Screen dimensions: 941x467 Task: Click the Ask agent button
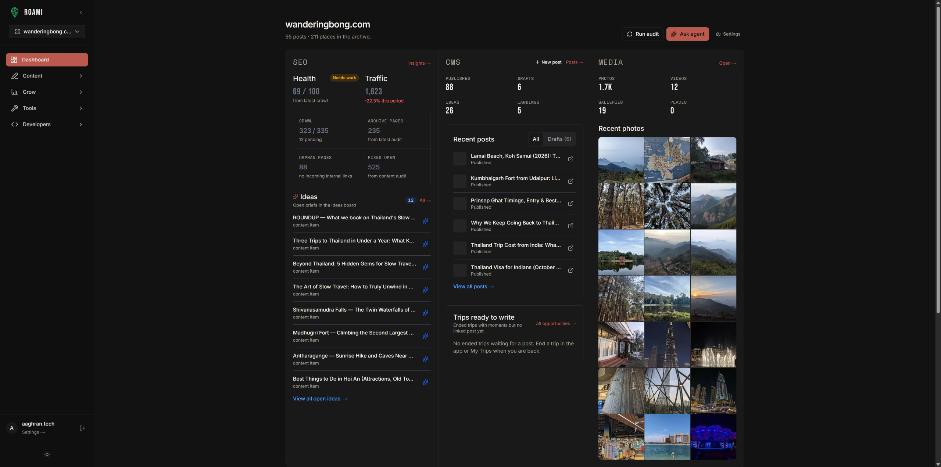tap(687, 34)
